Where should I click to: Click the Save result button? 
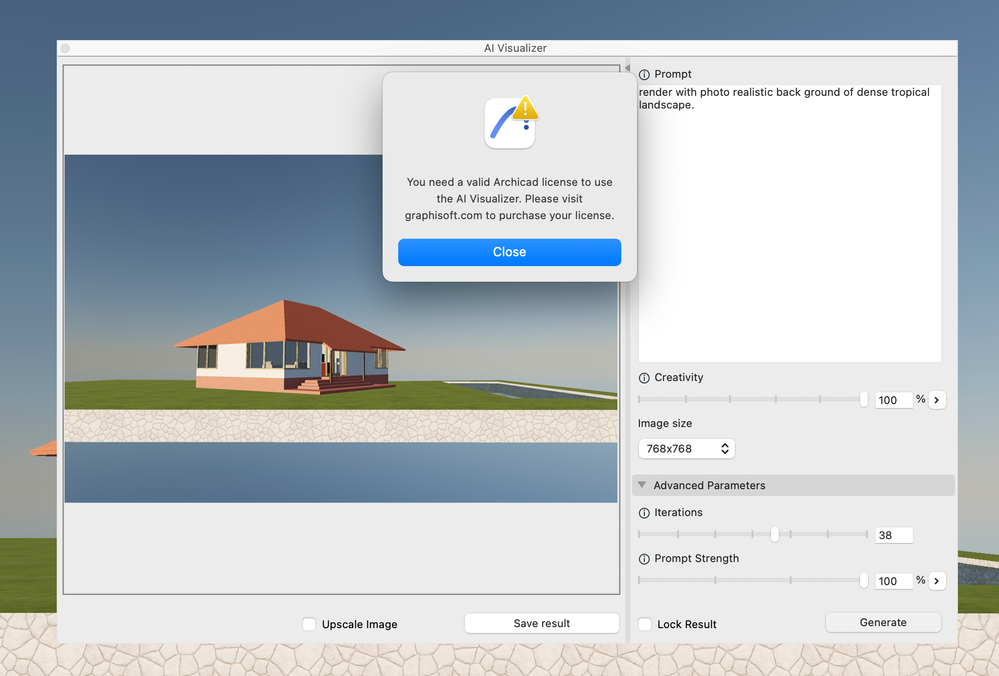click(542, 623)
